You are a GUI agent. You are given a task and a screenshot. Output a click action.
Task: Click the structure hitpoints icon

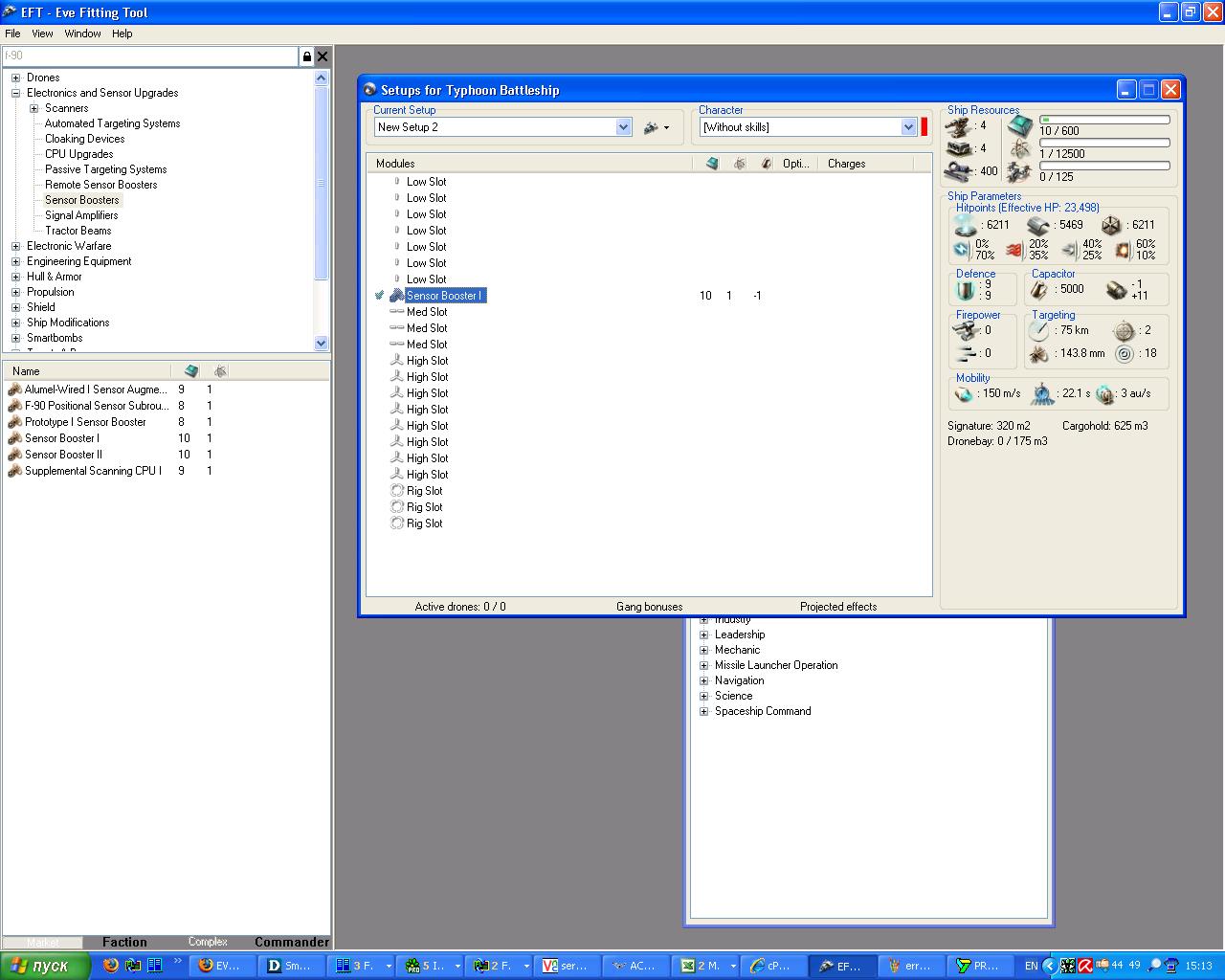pos(1111,225)
